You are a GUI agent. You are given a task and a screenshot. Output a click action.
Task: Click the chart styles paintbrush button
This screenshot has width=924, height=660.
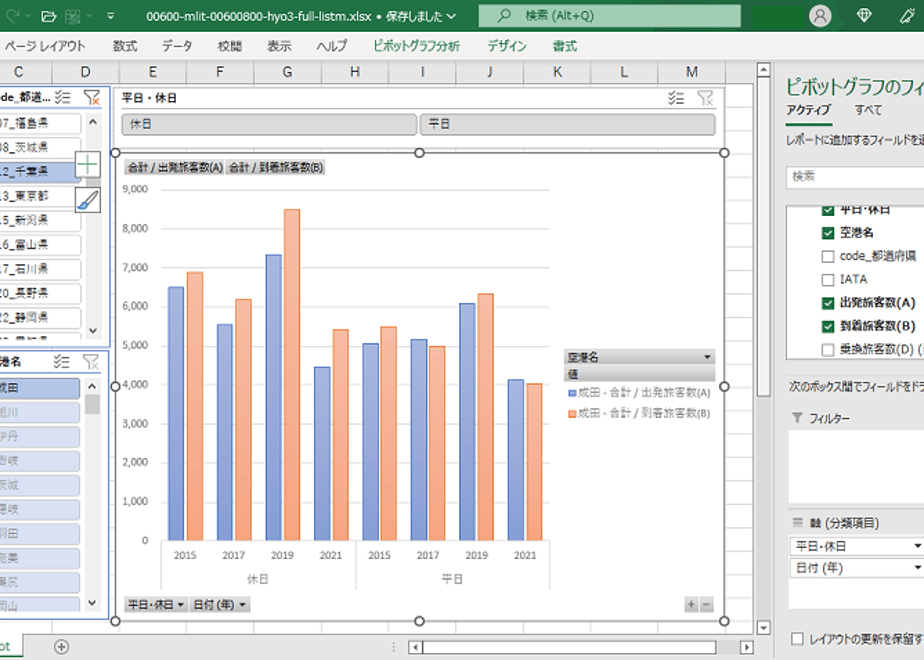pyautogui.click(x=88, y=200)
